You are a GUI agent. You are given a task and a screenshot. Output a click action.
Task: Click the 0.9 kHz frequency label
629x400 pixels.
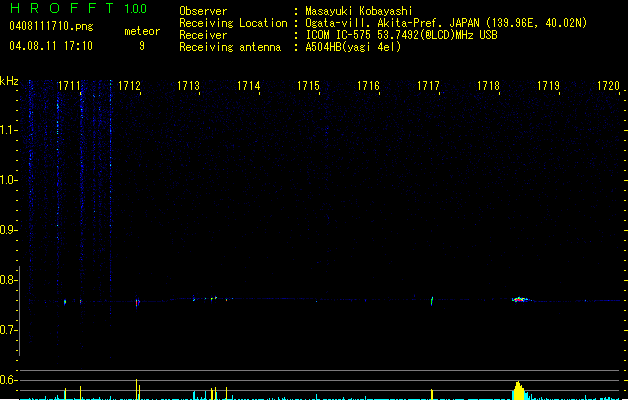point(8,230)
